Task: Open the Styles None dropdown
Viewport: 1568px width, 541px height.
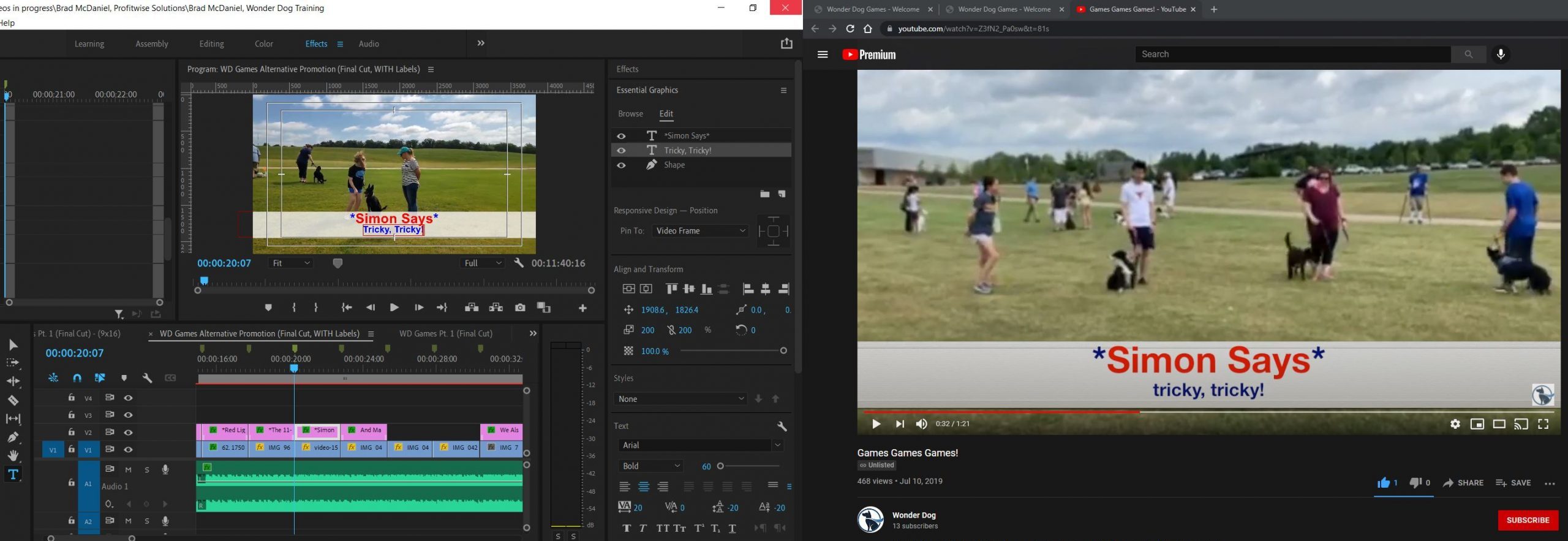Action: point(680,399)
